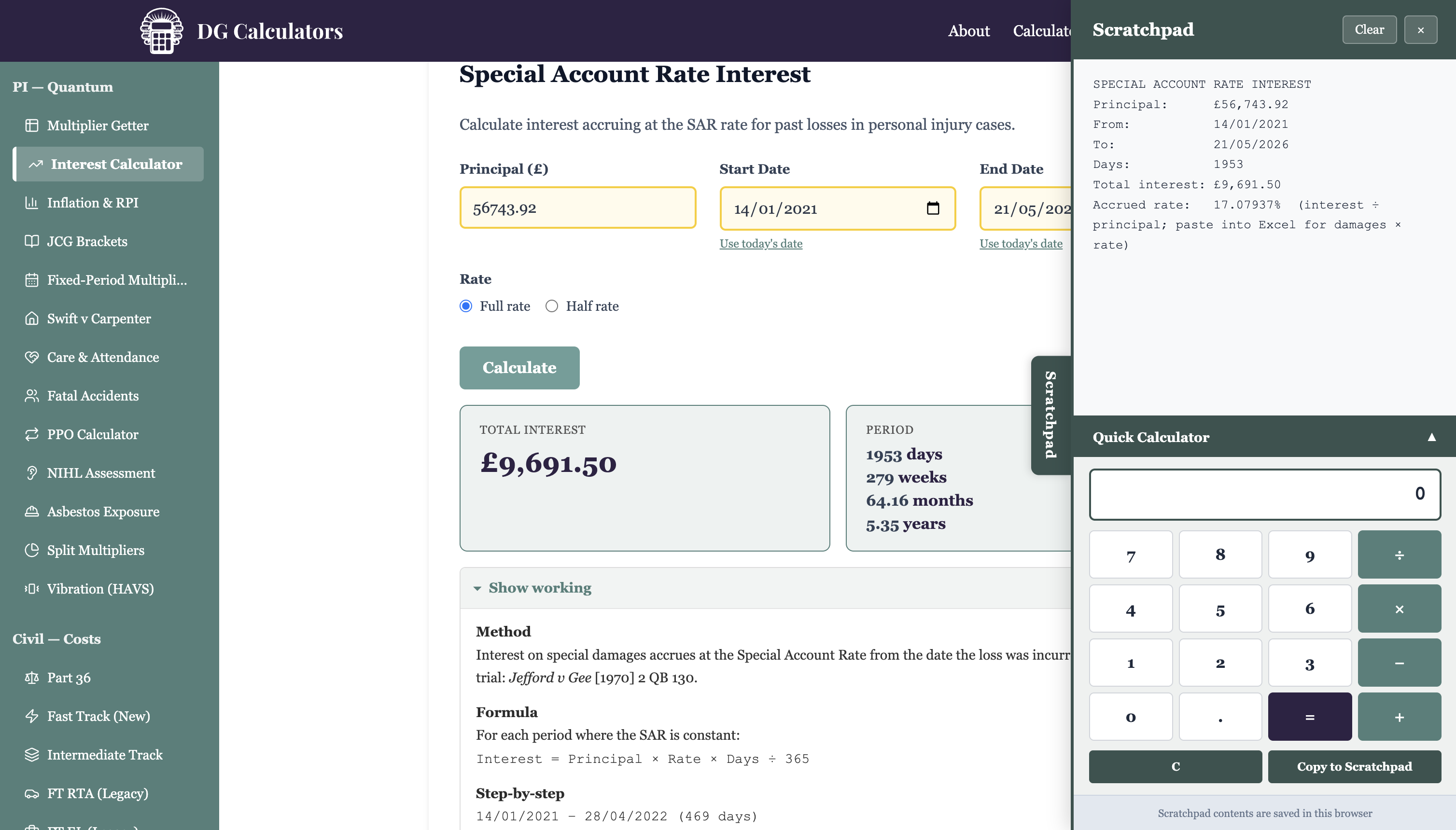
Task: Open the About menu item
Action: [968, 31]
